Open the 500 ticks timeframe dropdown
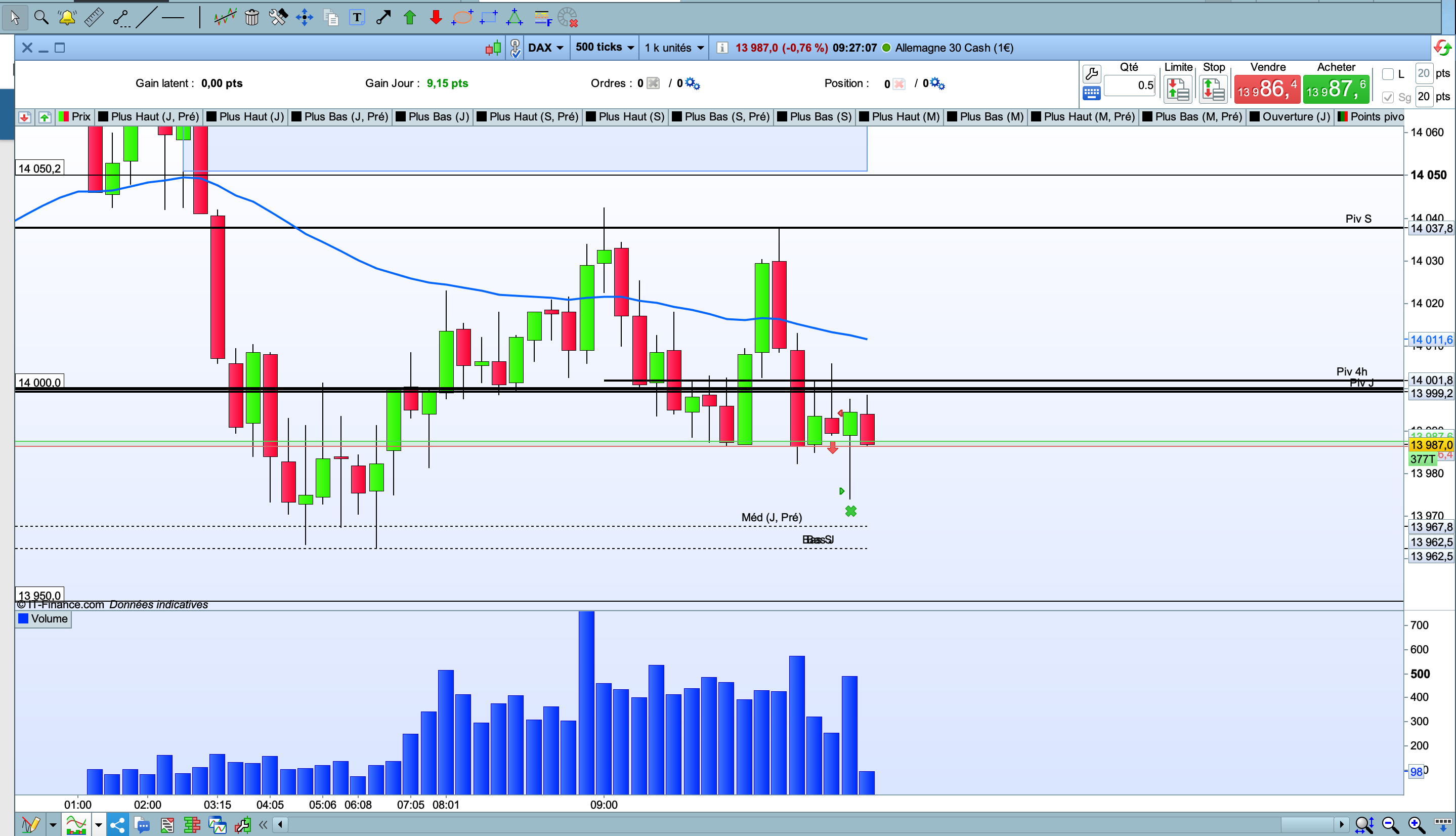Viewport: 1456px width, 836px height. click(x=605, y=48)
